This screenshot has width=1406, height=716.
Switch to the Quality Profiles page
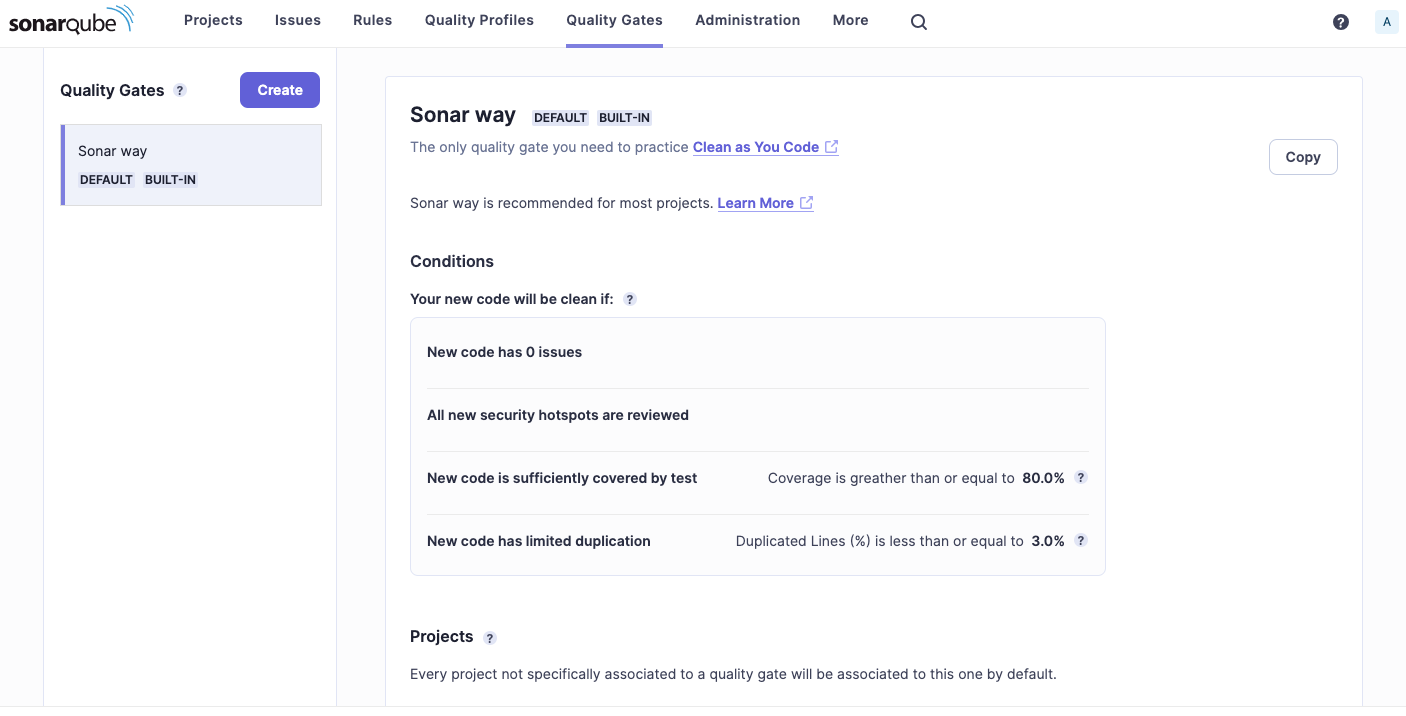click(478, 20)
